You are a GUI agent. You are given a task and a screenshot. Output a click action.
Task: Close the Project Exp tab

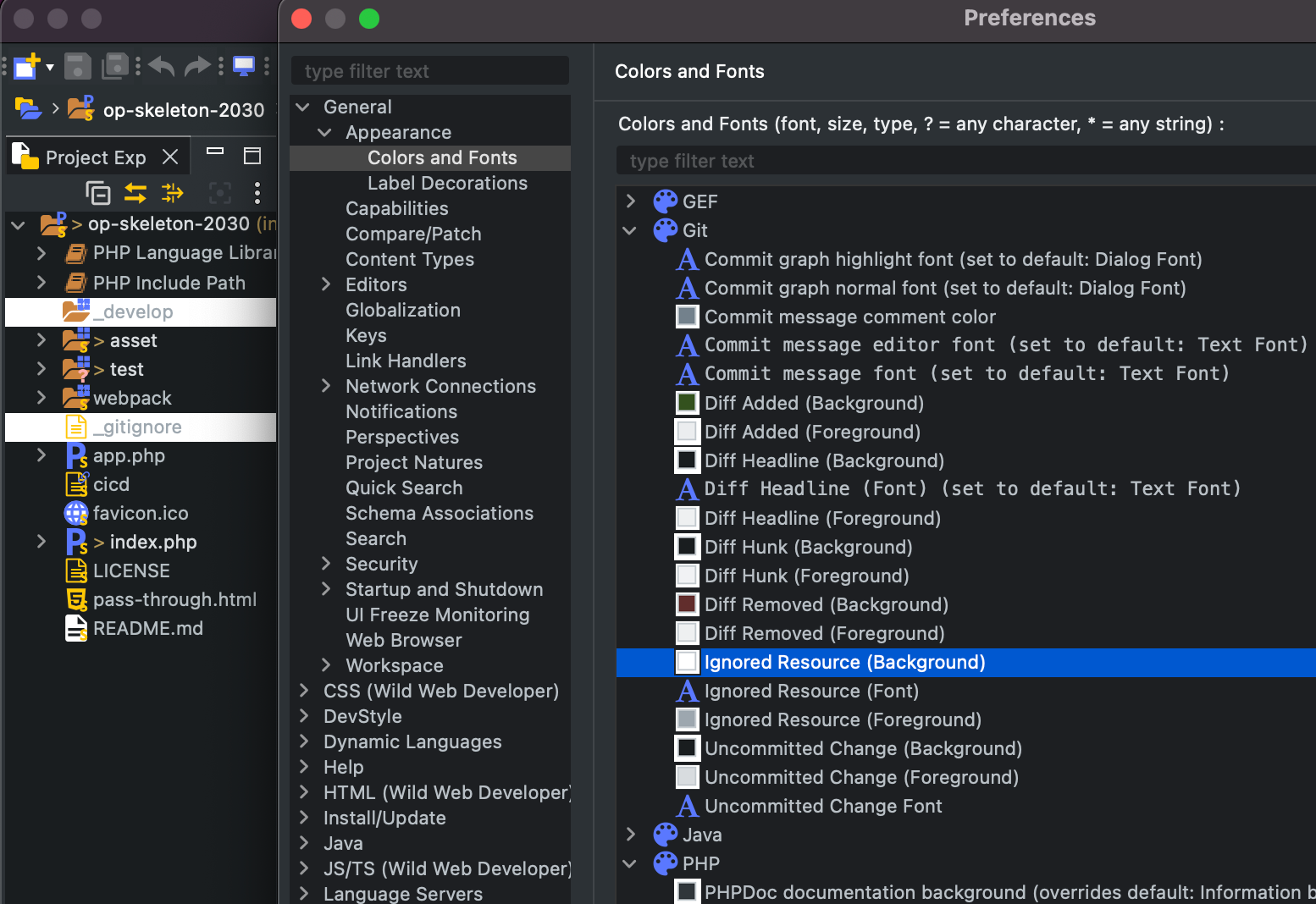tap(170, 157)
